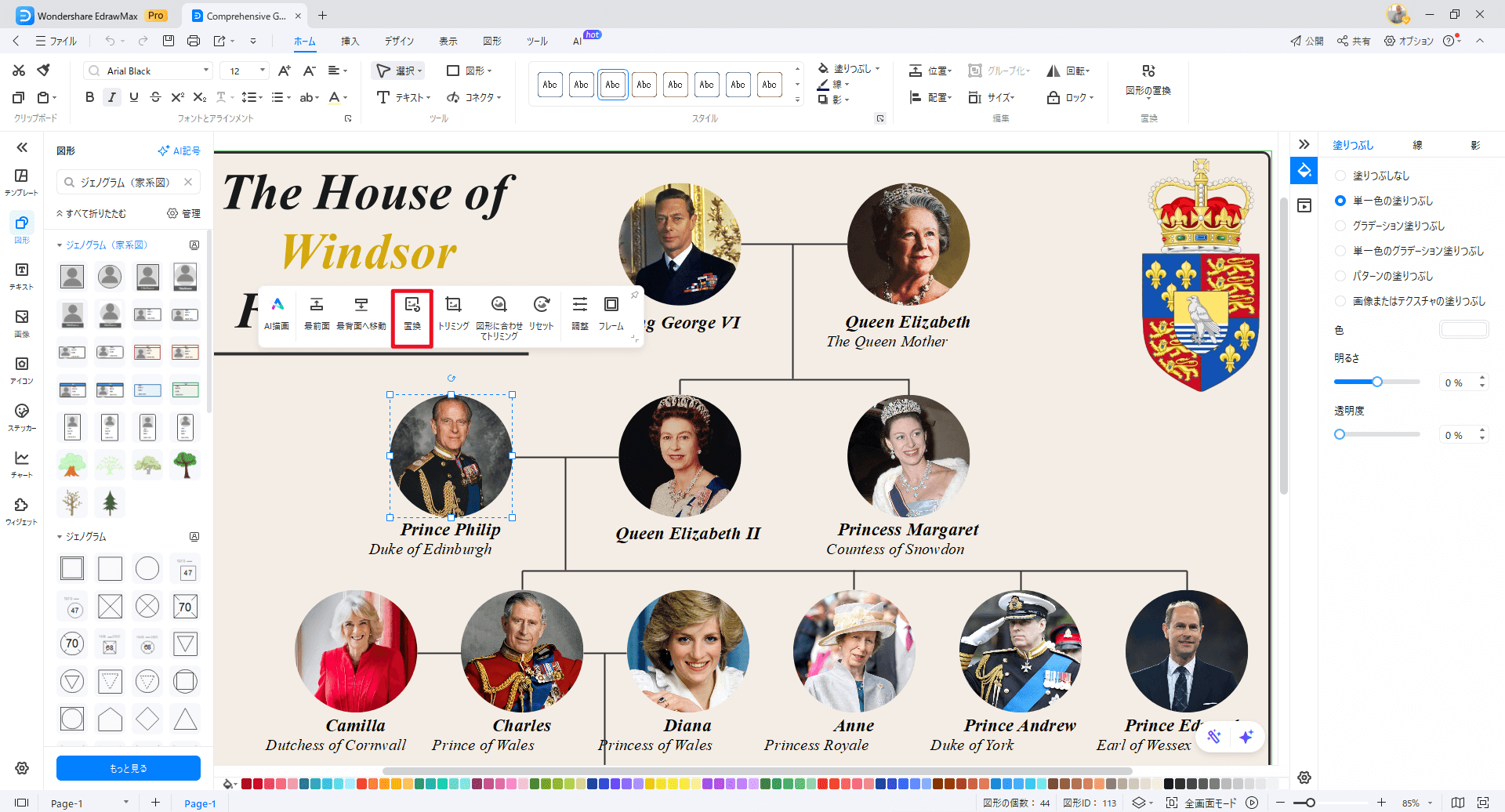Image resolution: width=1505 pixels, height=812 pixels.
Task: Click the shape search field ジェノグラム
Action: (x=129, y=182)
